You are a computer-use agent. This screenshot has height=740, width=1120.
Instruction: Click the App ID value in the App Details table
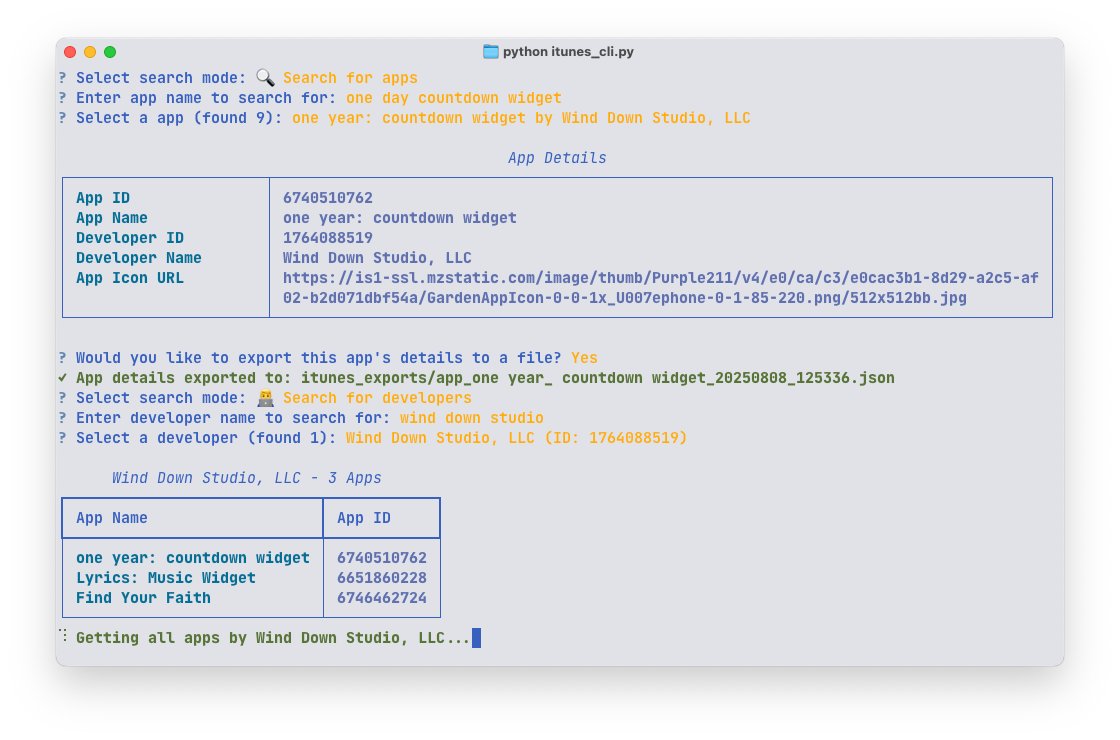(x=328, y=198)
